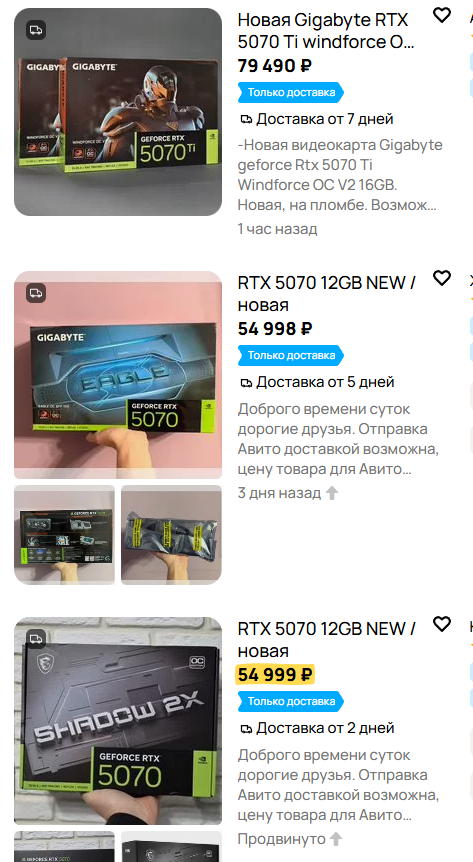
Task: Click the up arrow next to '3 дня назад'
Action: 332,493
